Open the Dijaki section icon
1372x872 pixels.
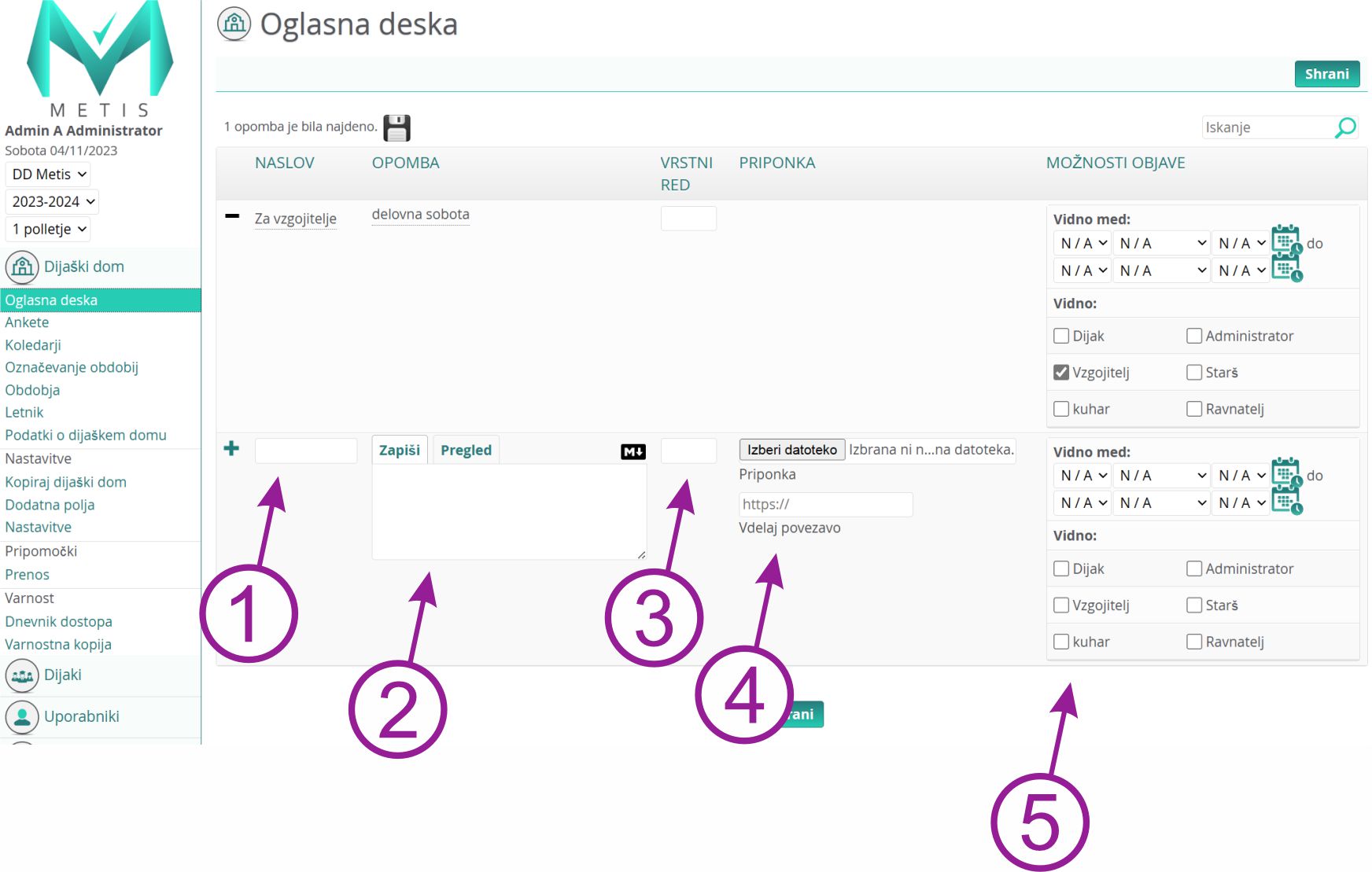[x=22, y=675]
